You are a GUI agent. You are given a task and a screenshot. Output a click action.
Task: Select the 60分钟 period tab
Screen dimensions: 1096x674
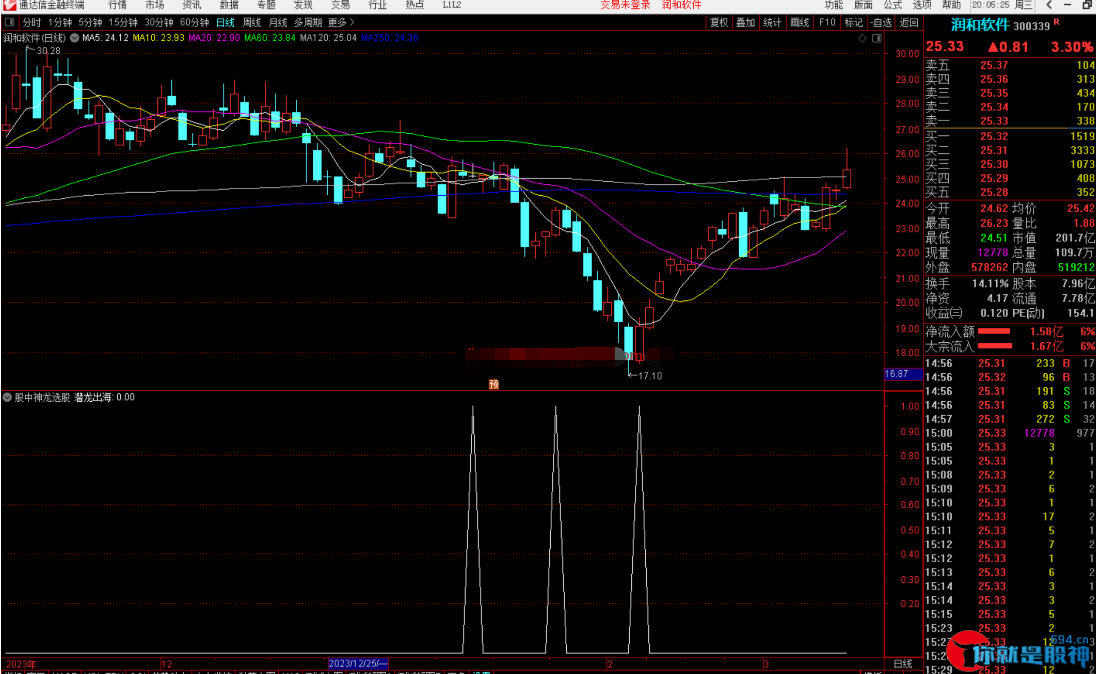(194, 22)
